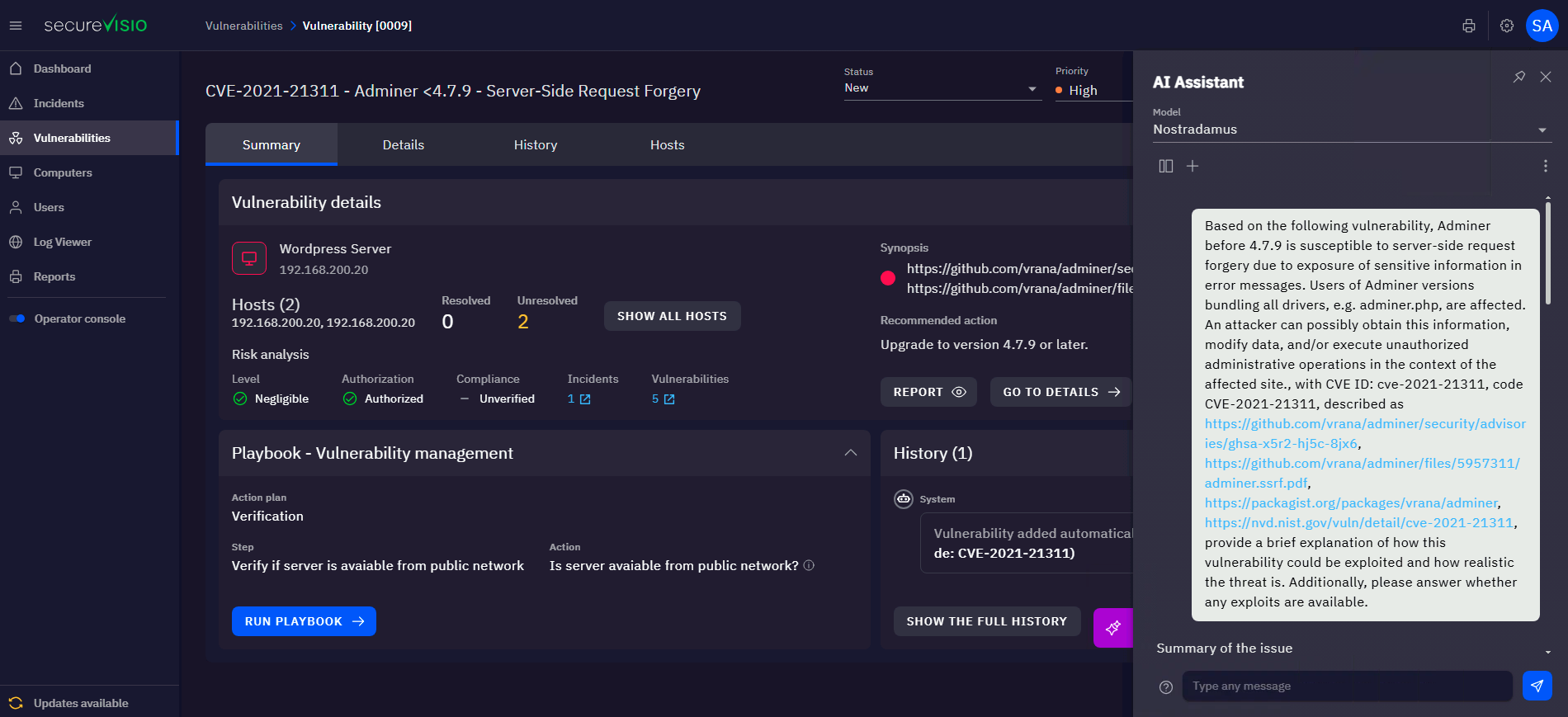Close the AI Assistant panel
1568x717 pixels.
(x=1546, y=77)
